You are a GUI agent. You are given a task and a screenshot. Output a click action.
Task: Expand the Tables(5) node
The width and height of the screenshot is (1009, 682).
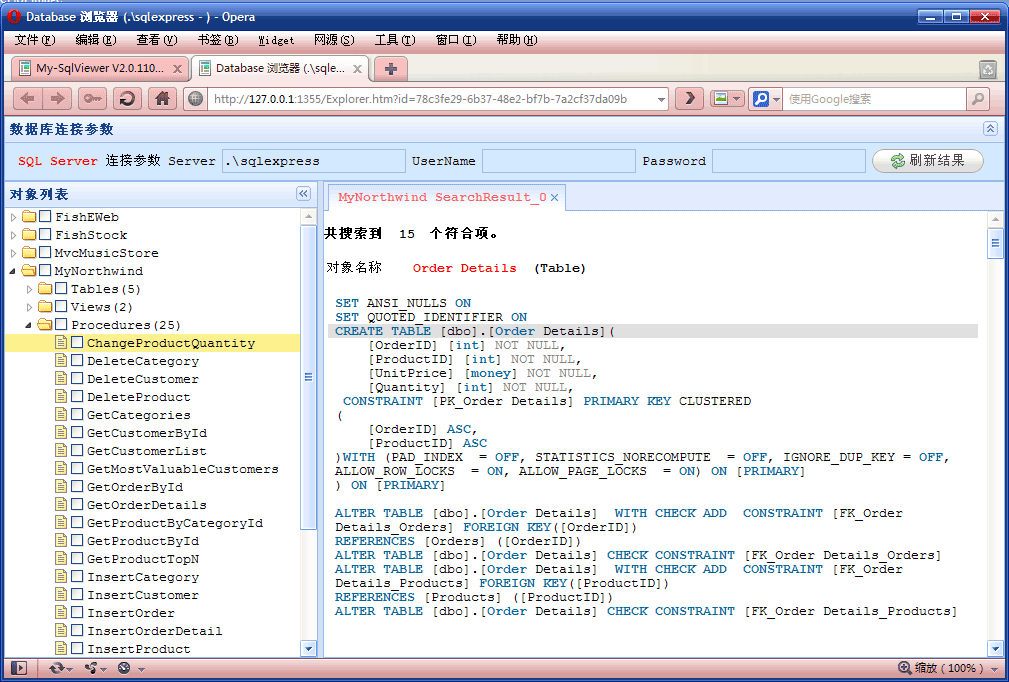point(30,290)
